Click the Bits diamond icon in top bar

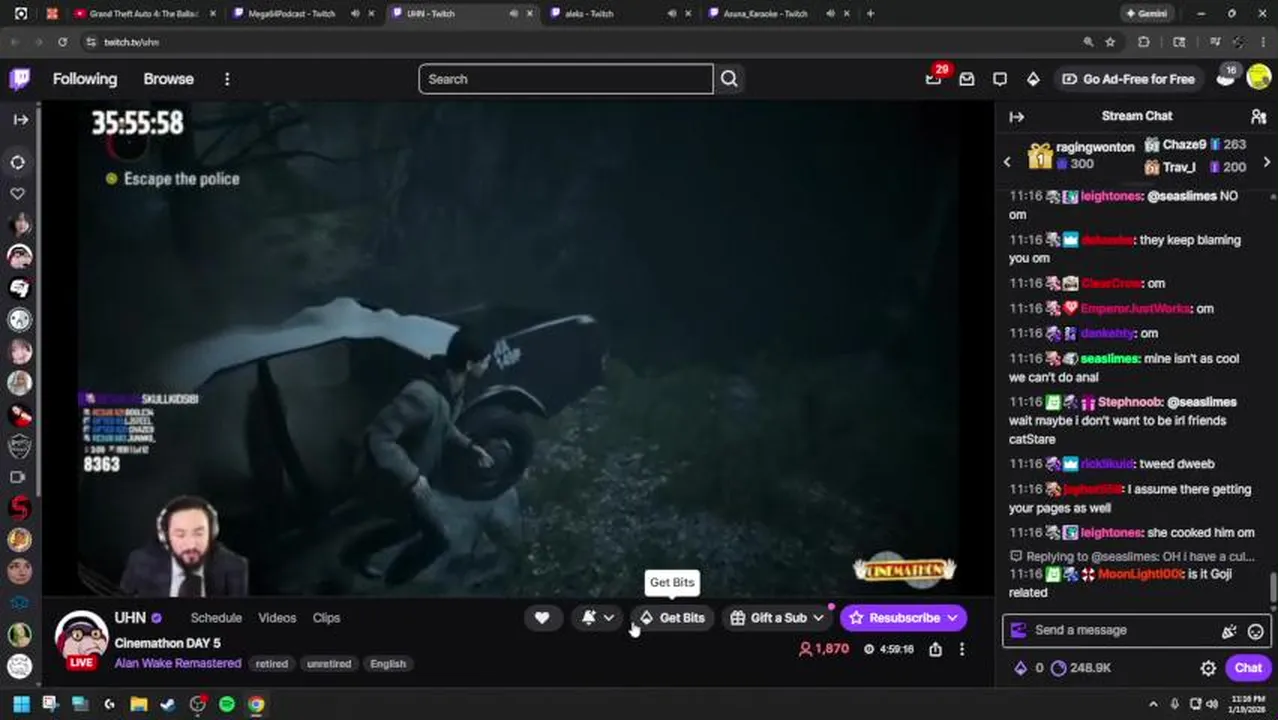1033,79
